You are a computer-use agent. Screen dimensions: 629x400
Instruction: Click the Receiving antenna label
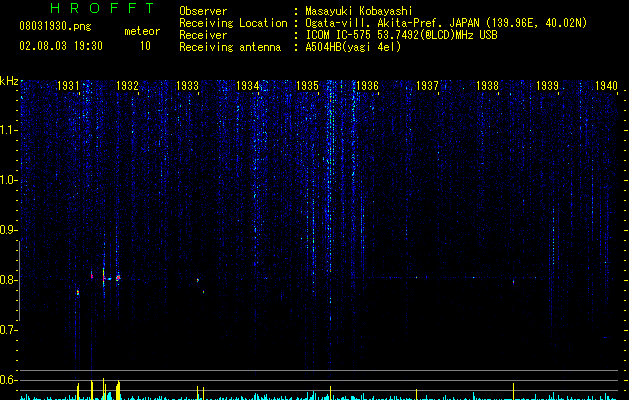click(230, 47)
